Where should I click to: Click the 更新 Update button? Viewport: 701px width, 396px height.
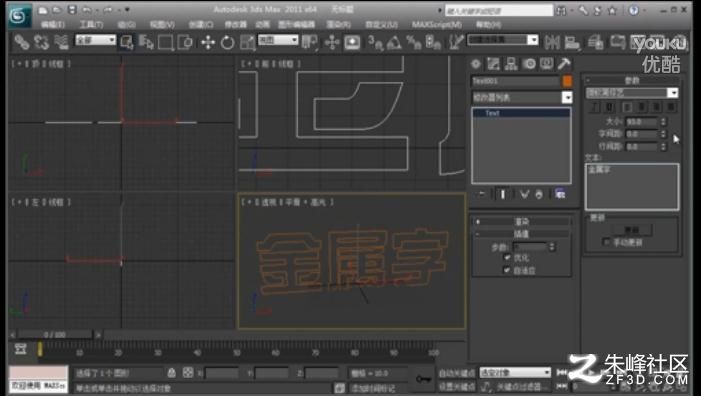[x=631, y=230]
